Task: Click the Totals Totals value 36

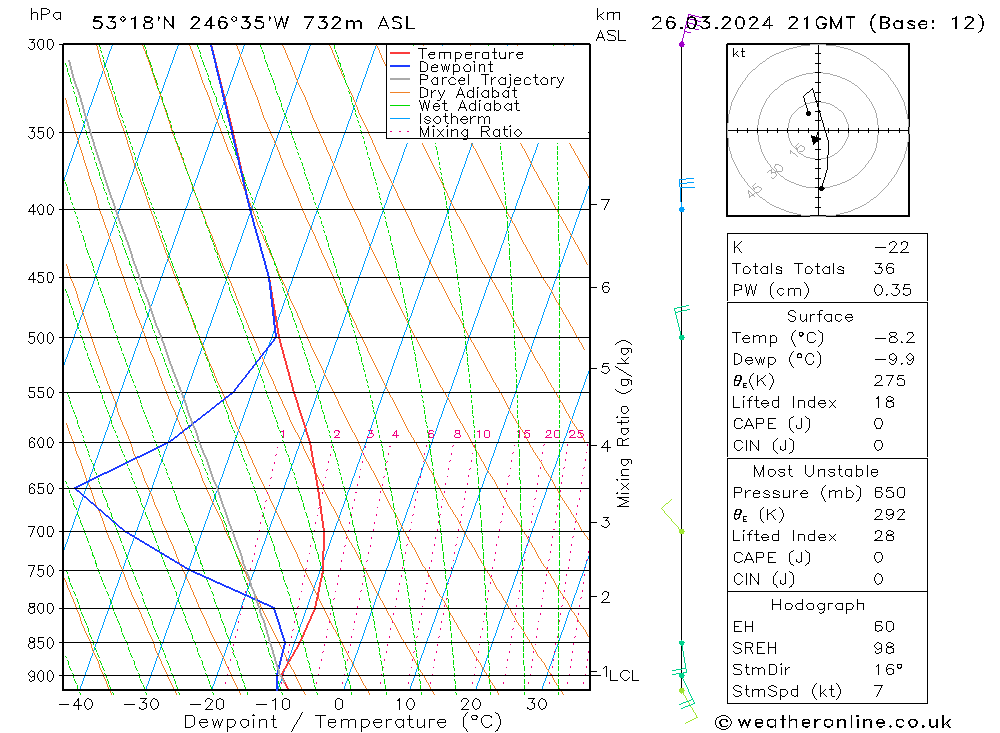Action: [x=884, y=269]
